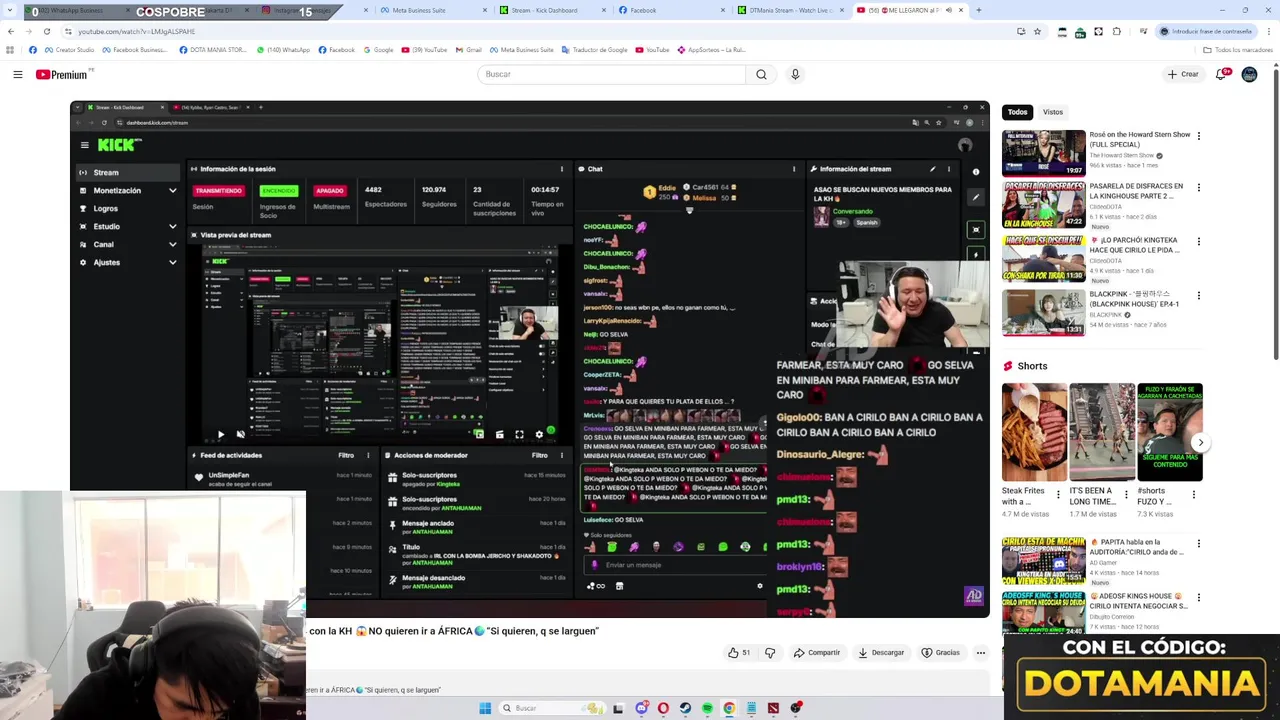The width and height of the screenshot is (1280, 720).
Task: Dislike the video with thumbs down
Action: [770, 653]
